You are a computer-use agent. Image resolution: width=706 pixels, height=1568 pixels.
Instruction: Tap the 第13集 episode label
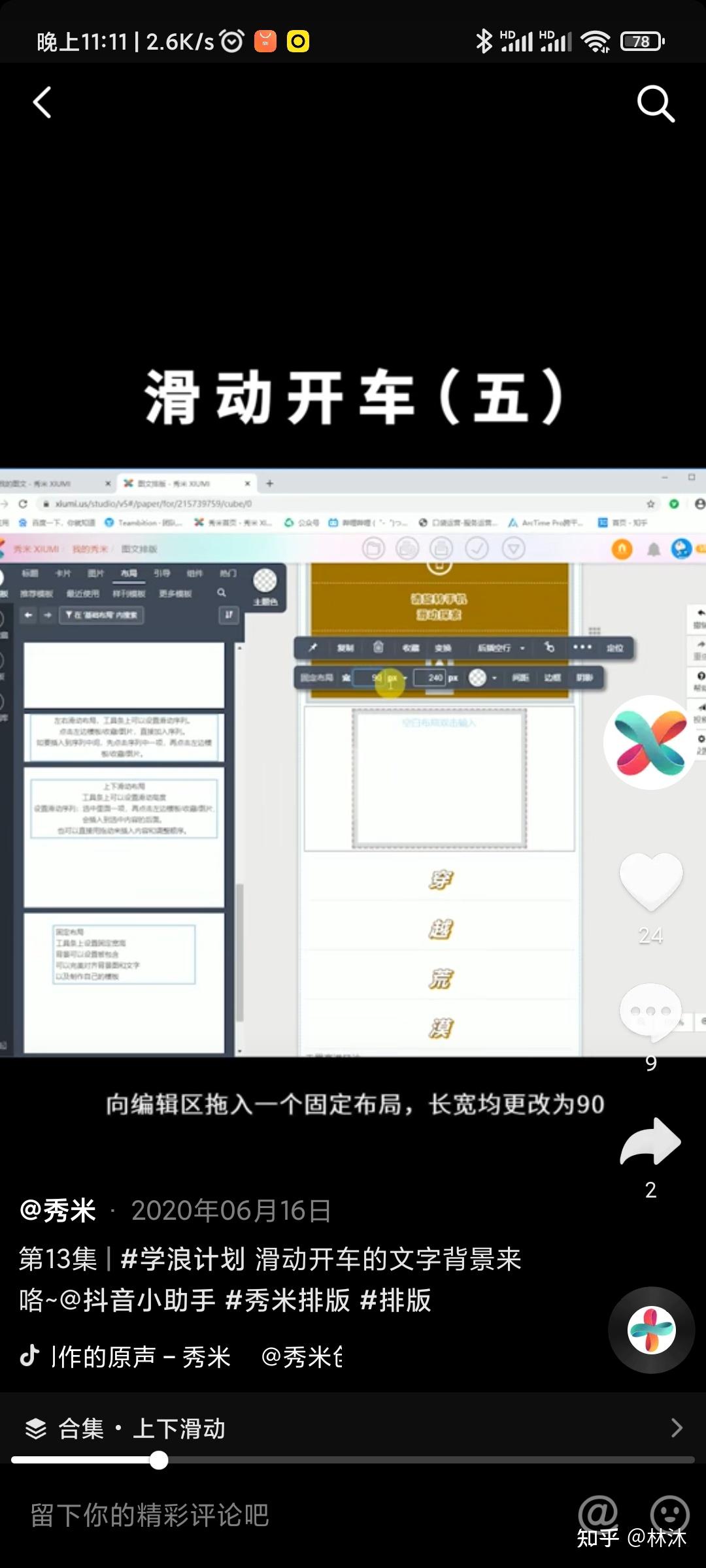pos(58,1259)
